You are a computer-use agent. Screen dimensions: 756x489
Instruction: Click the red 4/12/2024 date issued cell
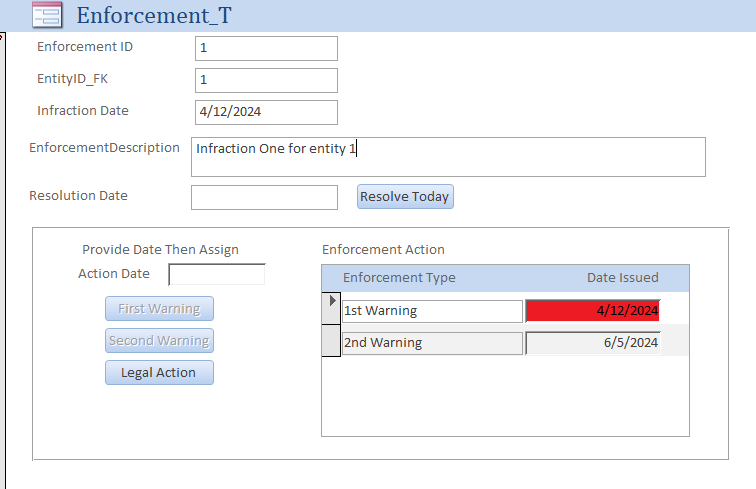[592, 311]
